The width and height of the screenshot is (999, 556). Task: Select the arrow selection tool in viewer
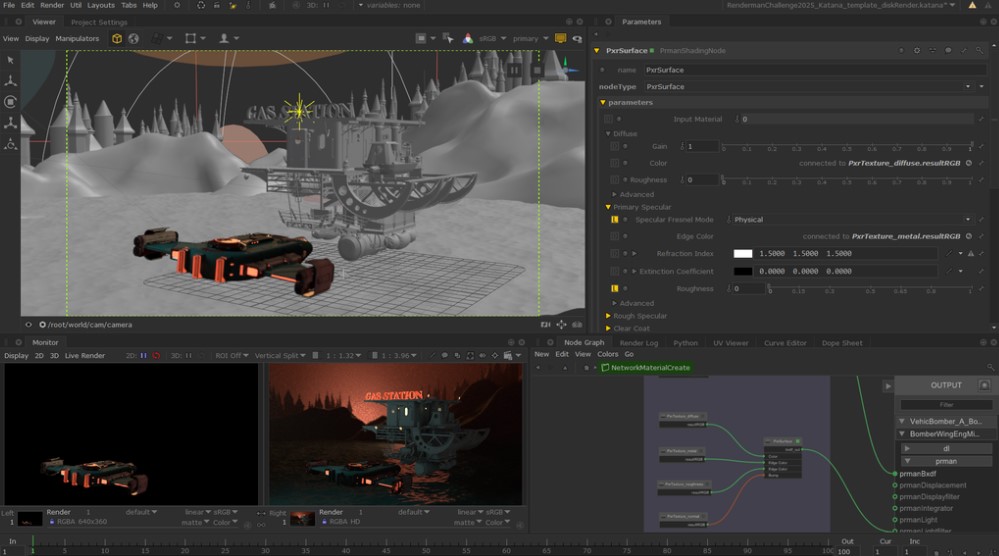(x=10, y=60)
